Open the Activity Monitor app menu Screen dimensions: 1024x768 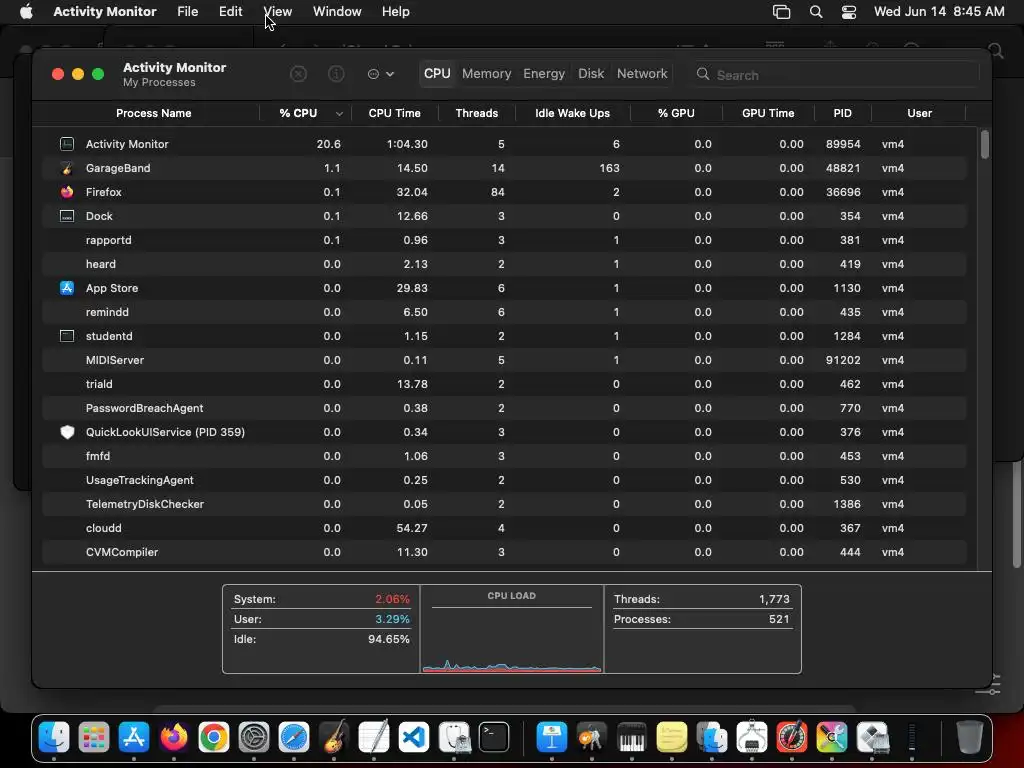pyautogui.click(x=104, y=12)
